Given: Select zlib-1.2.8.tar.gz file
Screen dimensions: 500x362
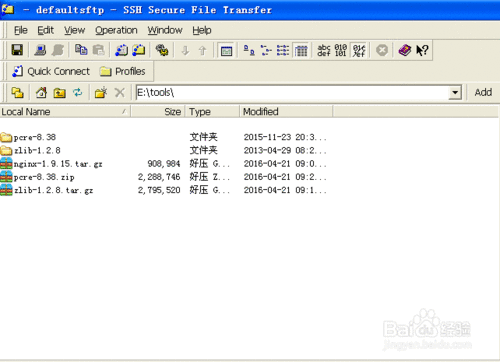Looking at the screenshot, I should 47,190.
